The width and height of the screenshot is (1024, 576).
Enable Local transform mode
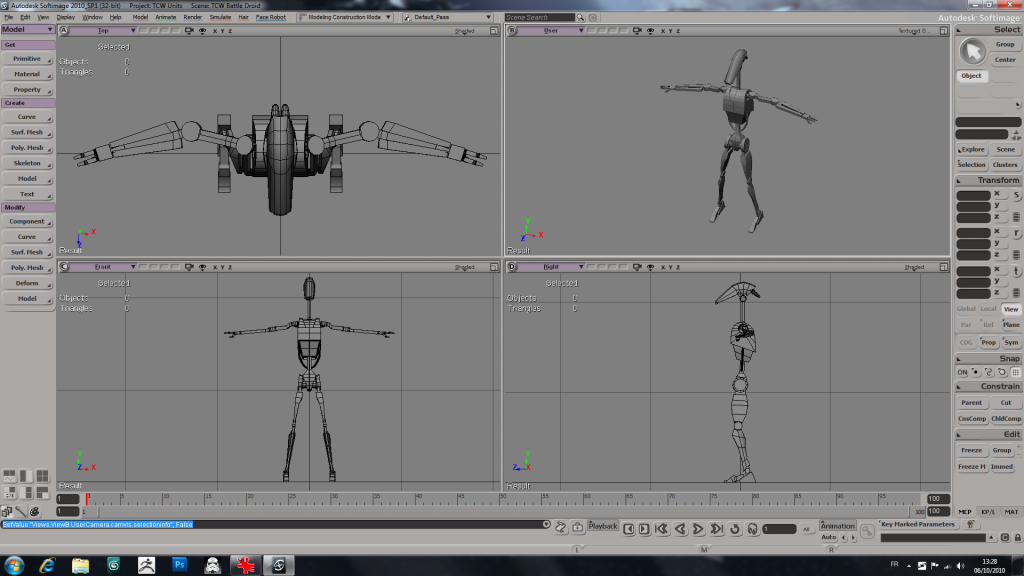point(988,309)
